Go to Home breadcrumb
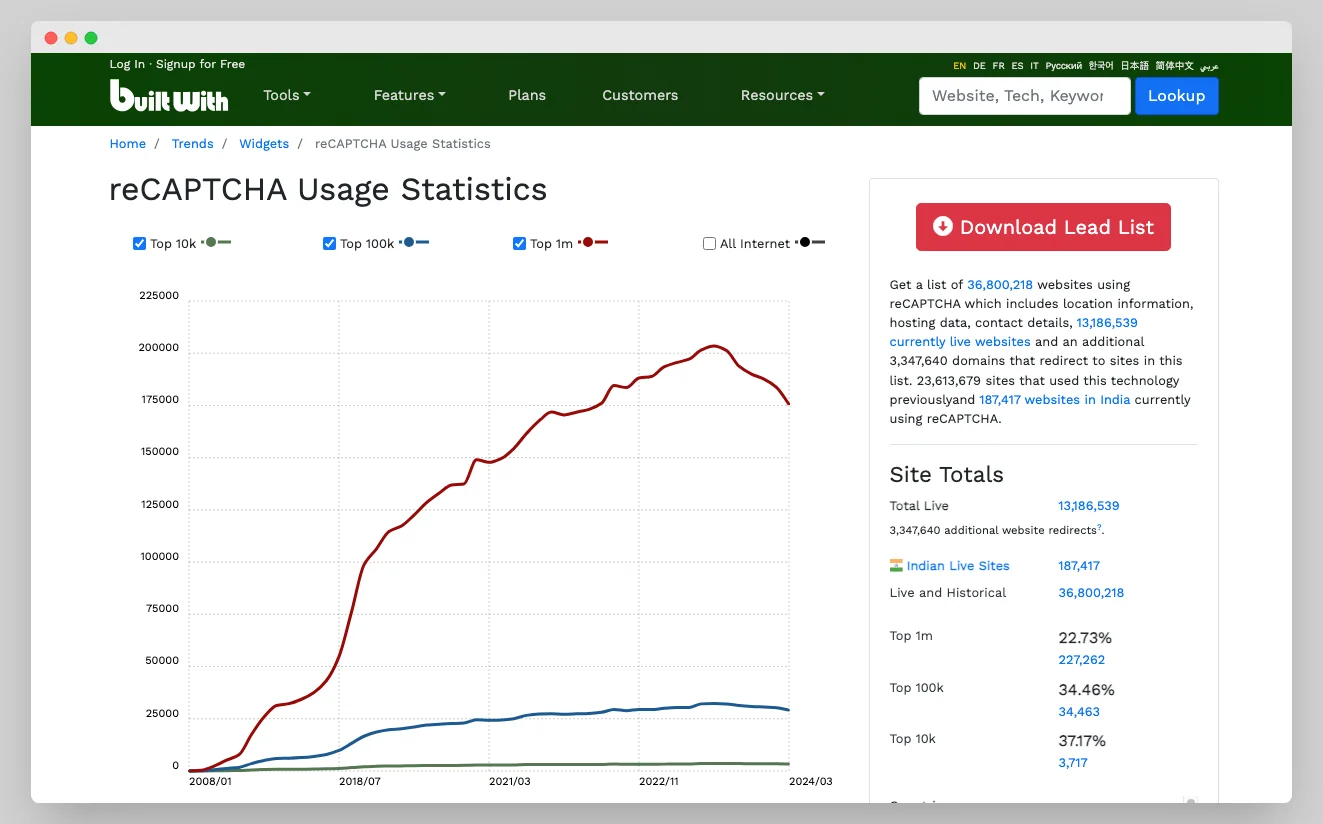1323x824 pixels. 127,144
